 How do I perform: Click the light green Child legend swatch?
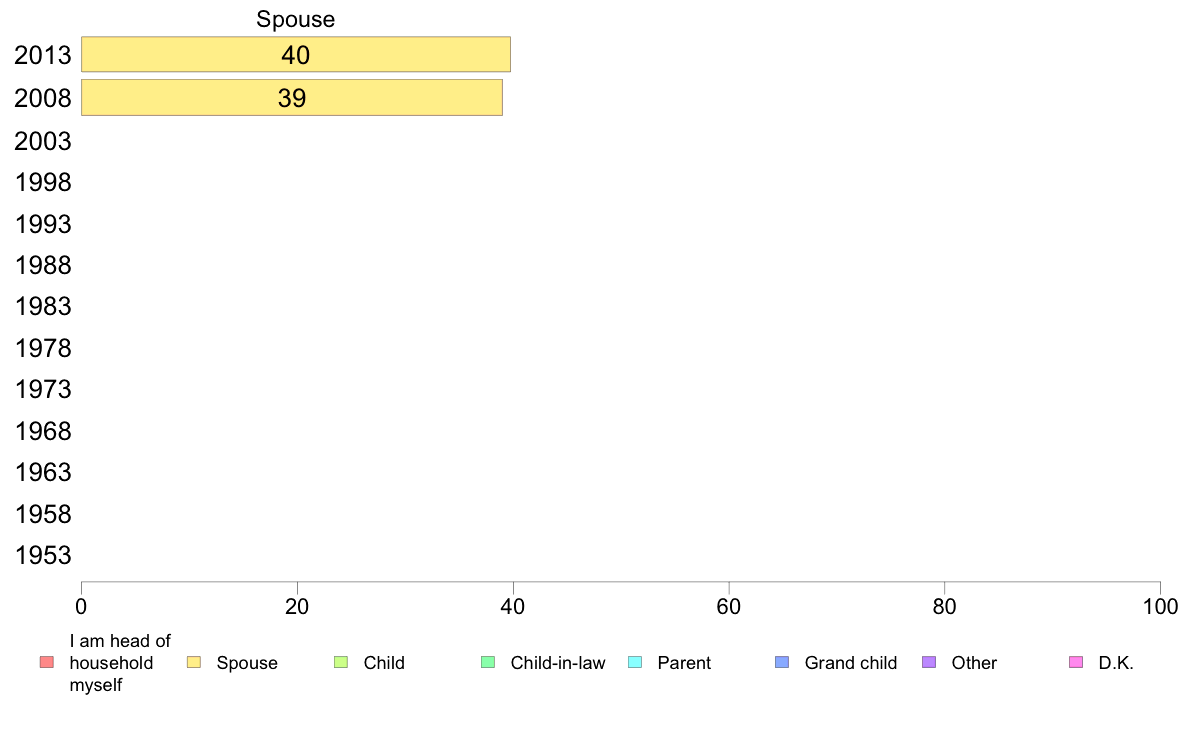coord(341,662)
